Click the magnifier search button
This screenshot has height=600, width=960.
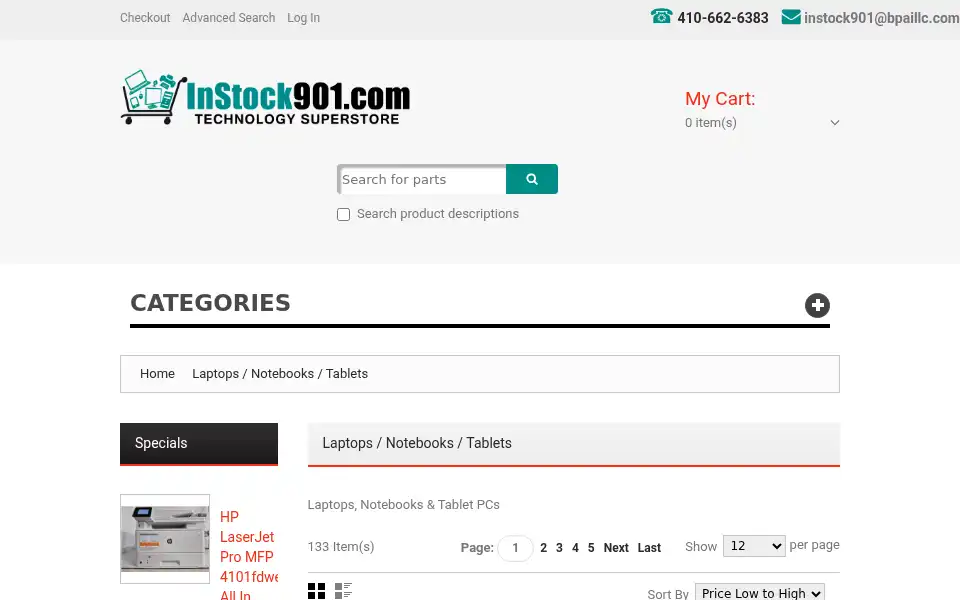click(531, 179)
